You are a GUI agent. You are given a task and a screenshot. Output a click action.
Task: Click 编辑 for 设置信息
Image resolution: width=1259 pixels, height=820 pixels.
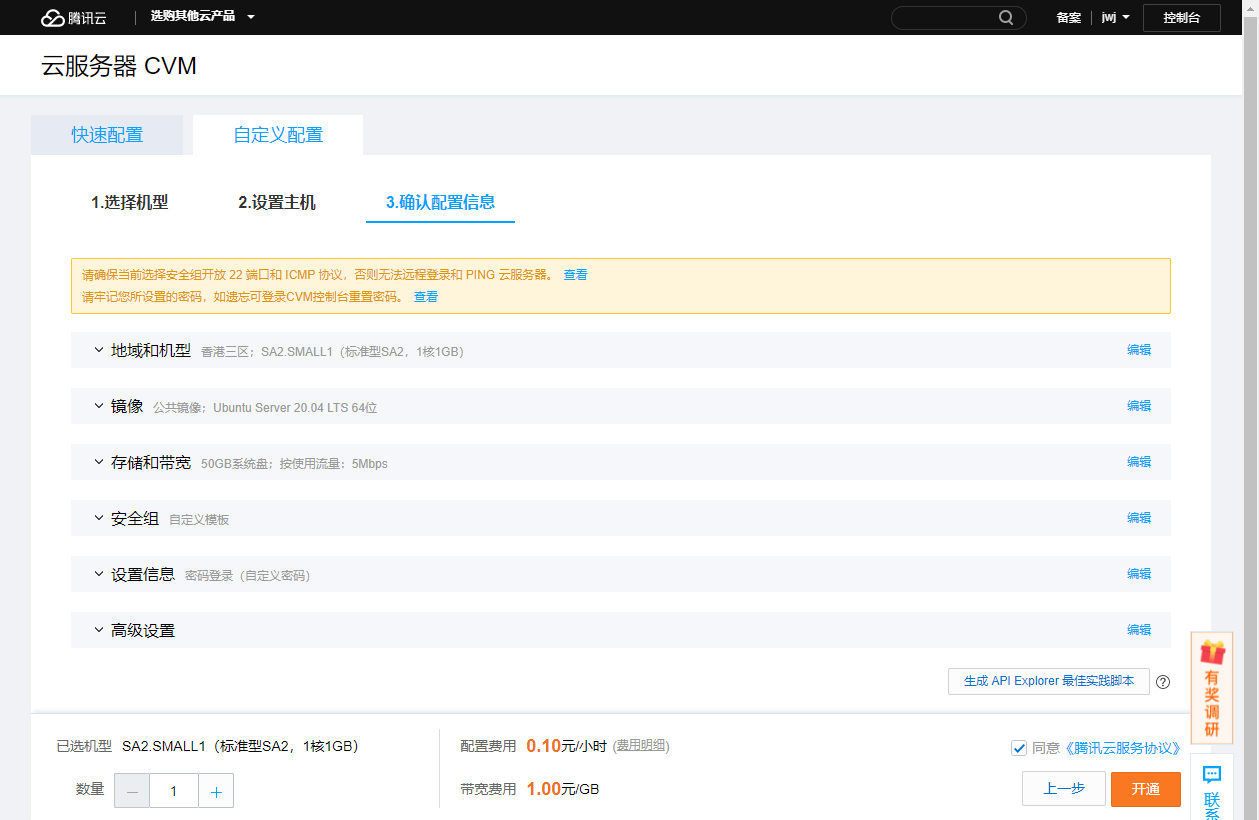tap(1139, 574)
